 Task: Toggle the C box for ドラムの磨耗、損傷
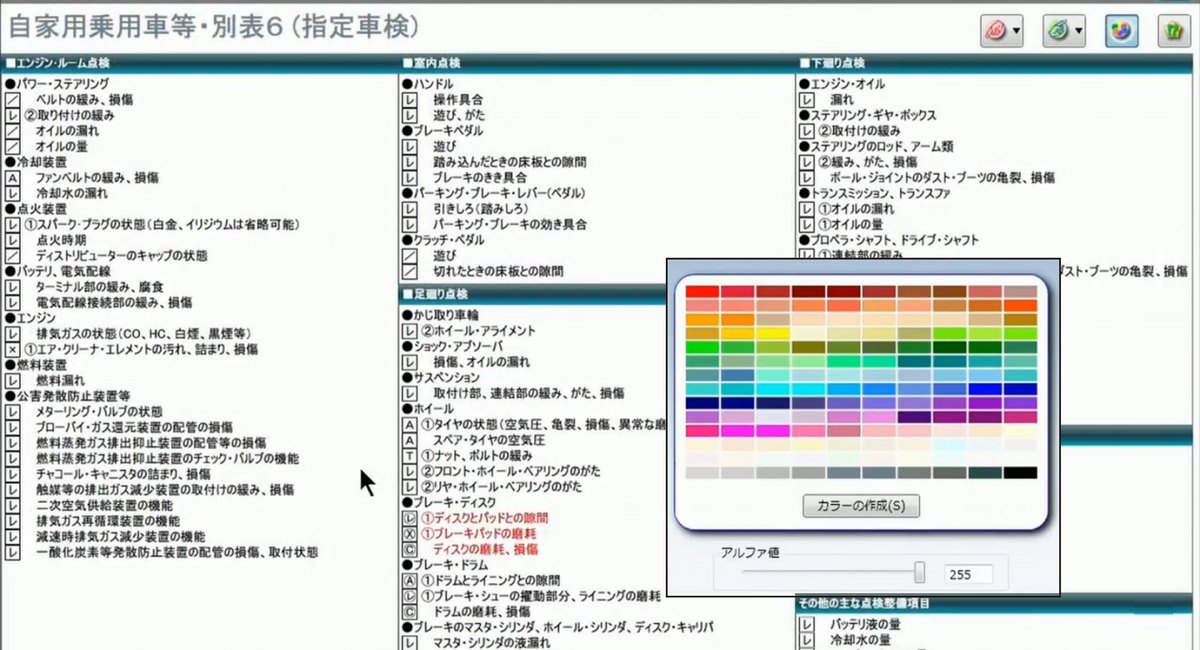tap(409, 611)
